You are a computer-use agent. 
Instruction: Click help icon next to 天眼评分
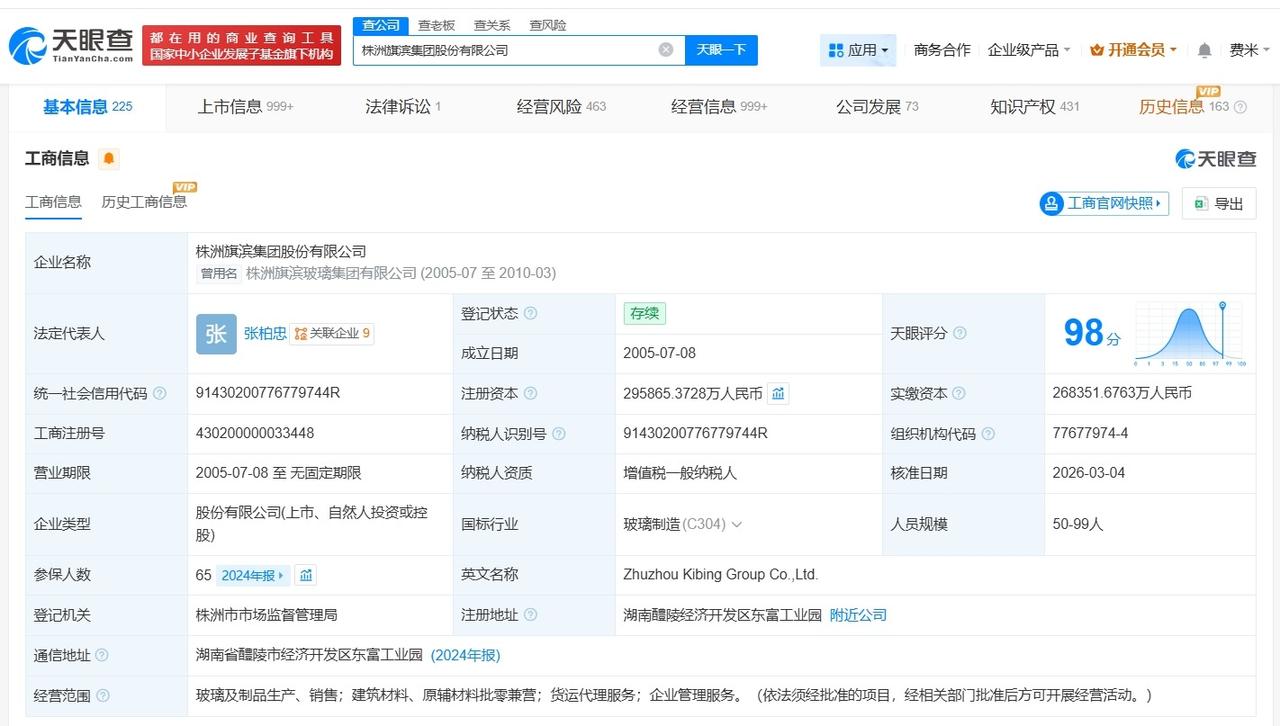960,333
